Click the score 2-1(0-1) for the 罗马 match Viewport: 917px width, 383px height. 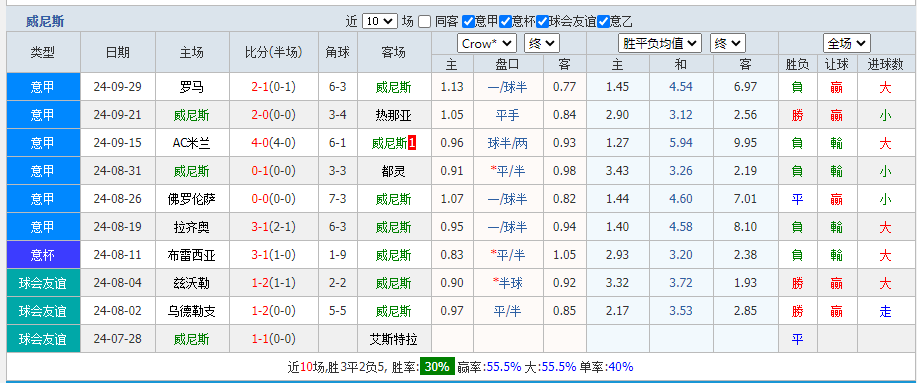coord(274,87)
